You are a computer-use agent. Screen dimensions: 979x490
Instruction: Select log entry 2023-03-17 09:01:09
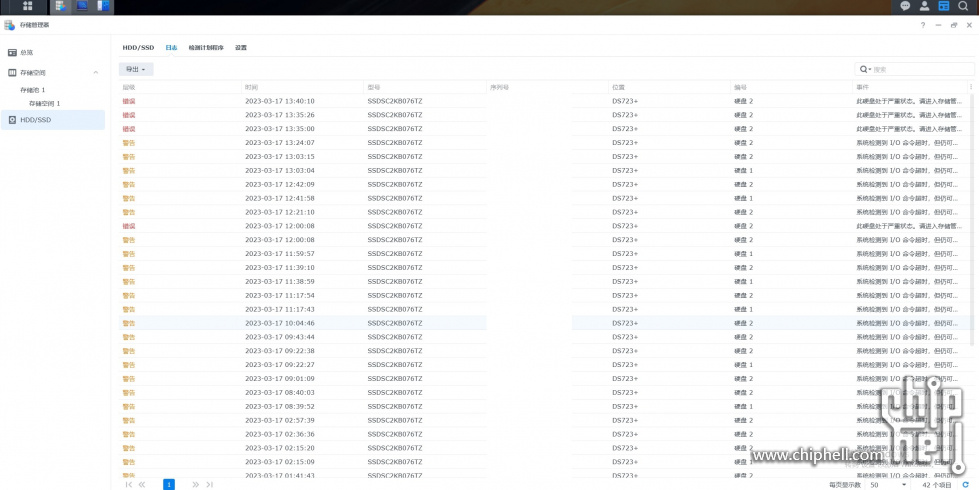point(543,379)
